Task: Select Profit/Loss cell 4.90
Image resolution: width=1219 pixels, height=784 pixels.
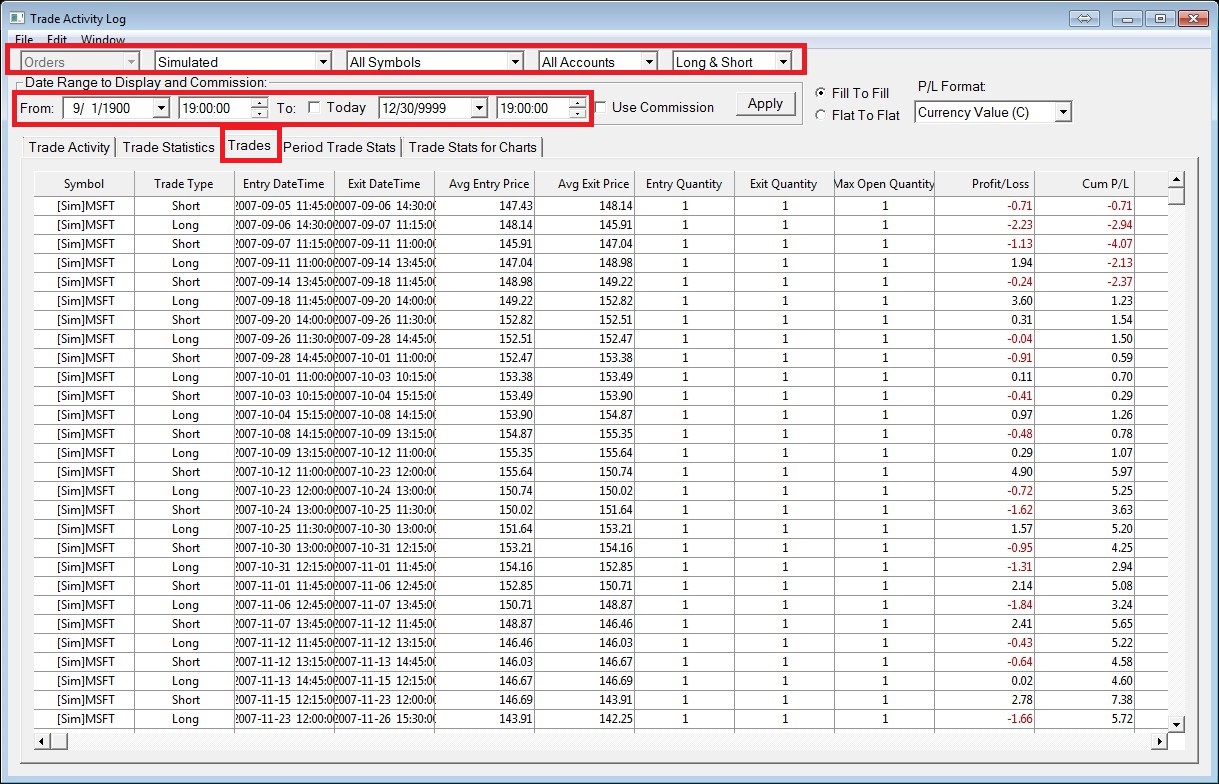Action: pos(984,472)
